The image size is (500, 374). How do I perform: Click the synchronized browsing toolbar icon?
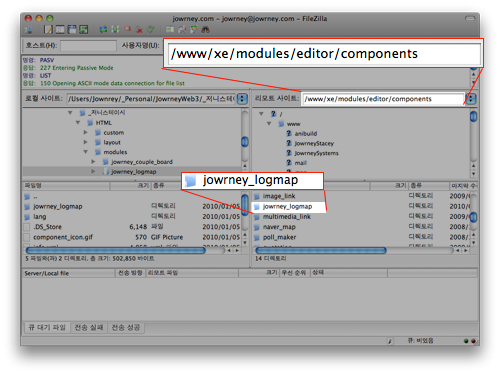[194, 30]
